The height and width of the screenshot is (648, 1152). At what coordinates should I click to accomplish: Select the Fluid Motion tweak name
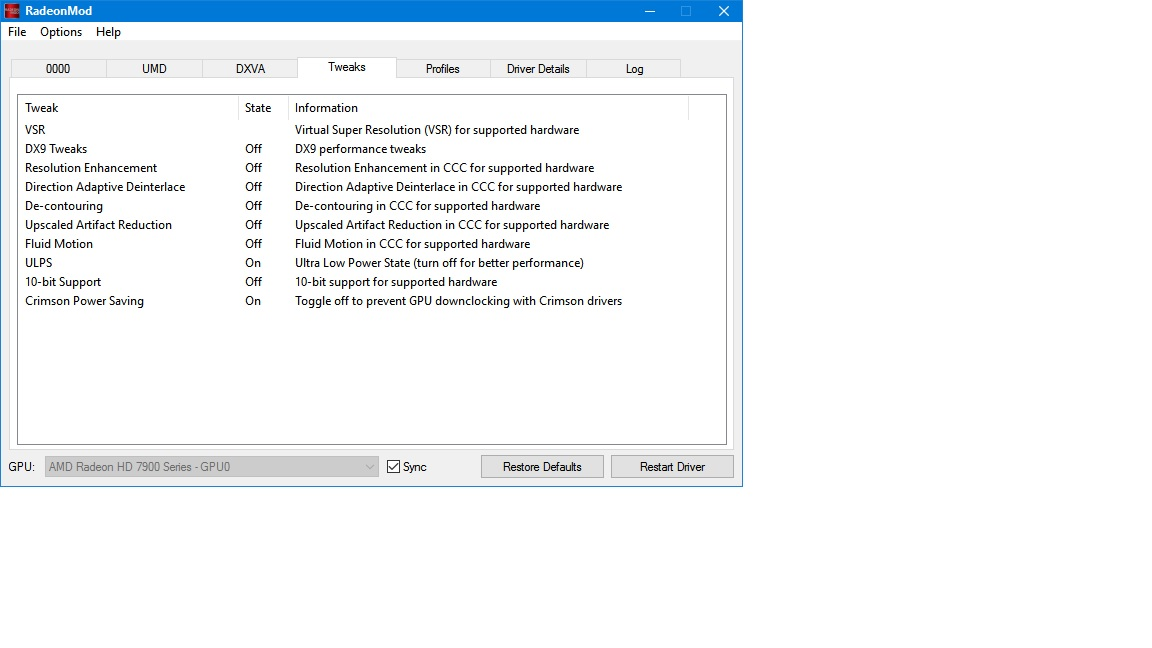[x=59, y=244]
